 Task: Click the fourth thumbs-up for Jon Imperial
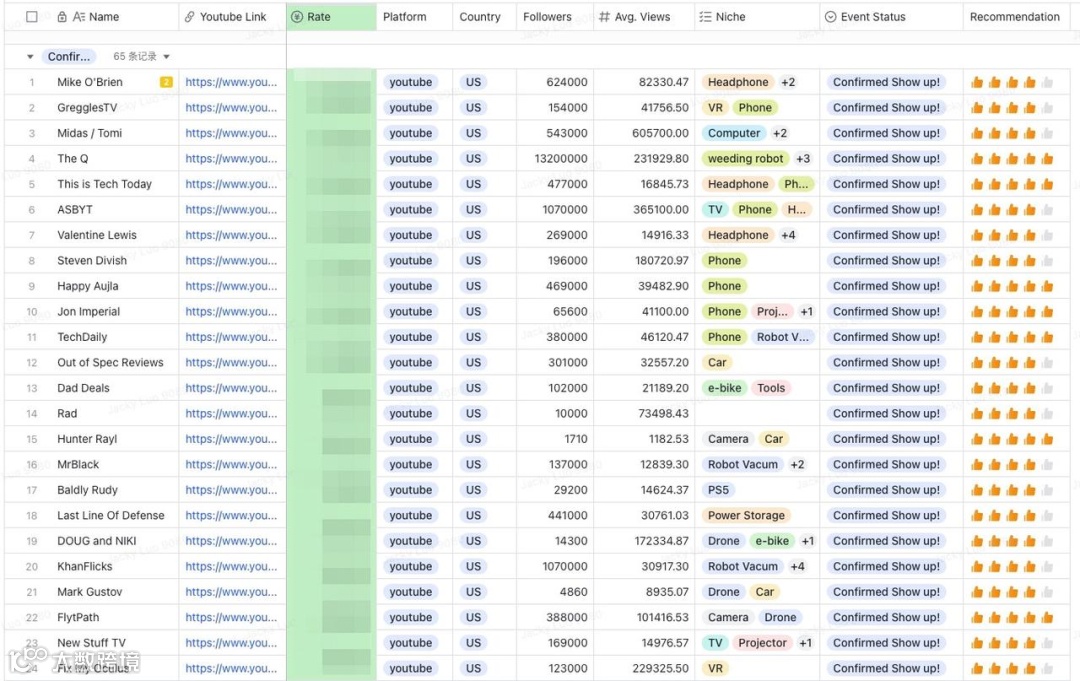[1030, 311]
